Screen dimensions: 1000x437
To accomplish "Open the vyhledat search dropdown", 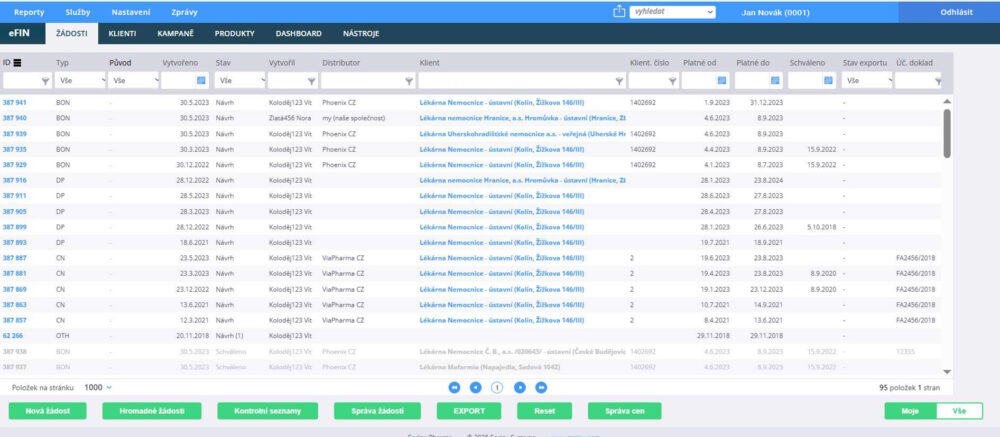I will click(x=710, y=12).
